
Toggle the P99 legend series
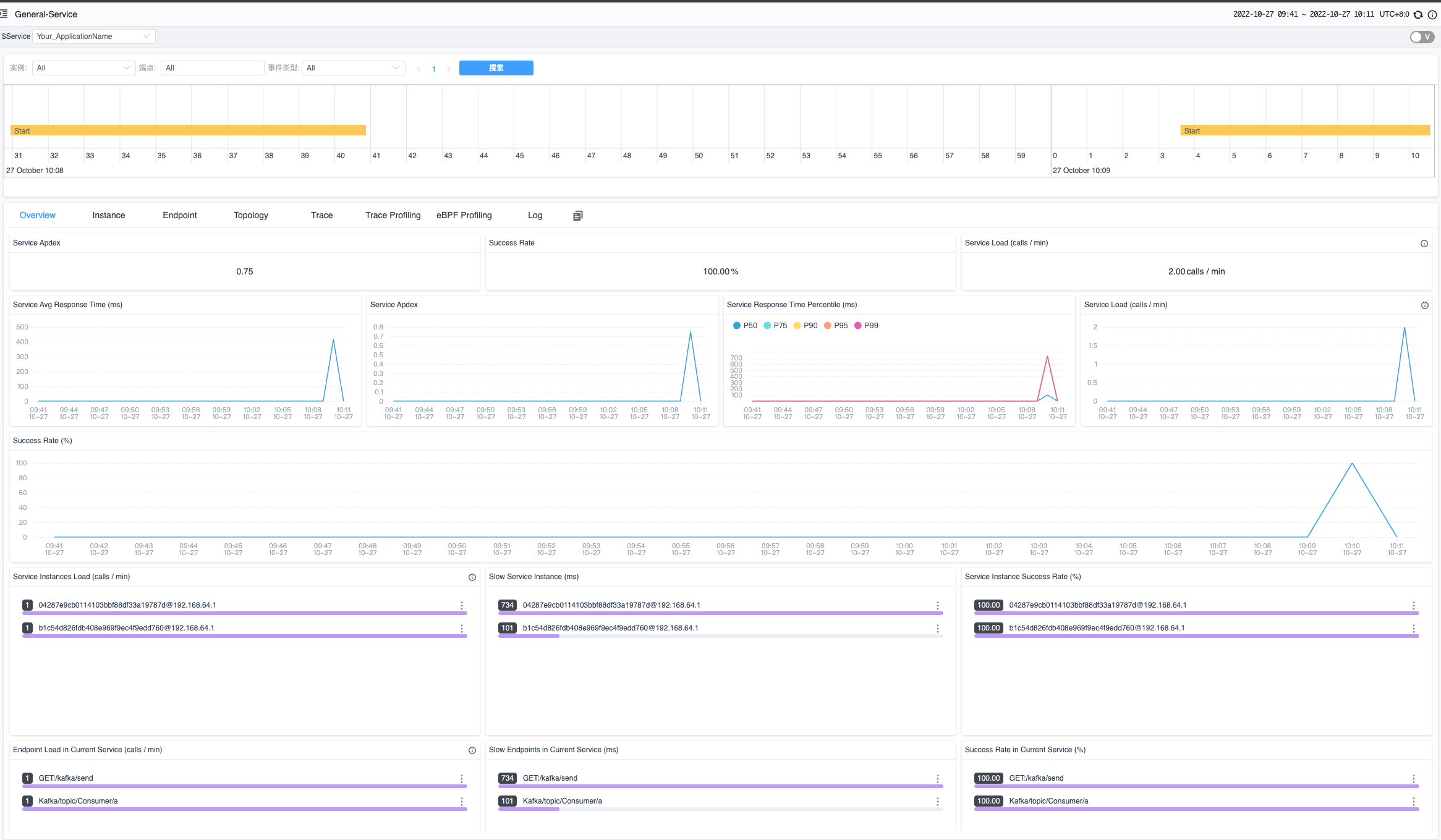(866, 326)
